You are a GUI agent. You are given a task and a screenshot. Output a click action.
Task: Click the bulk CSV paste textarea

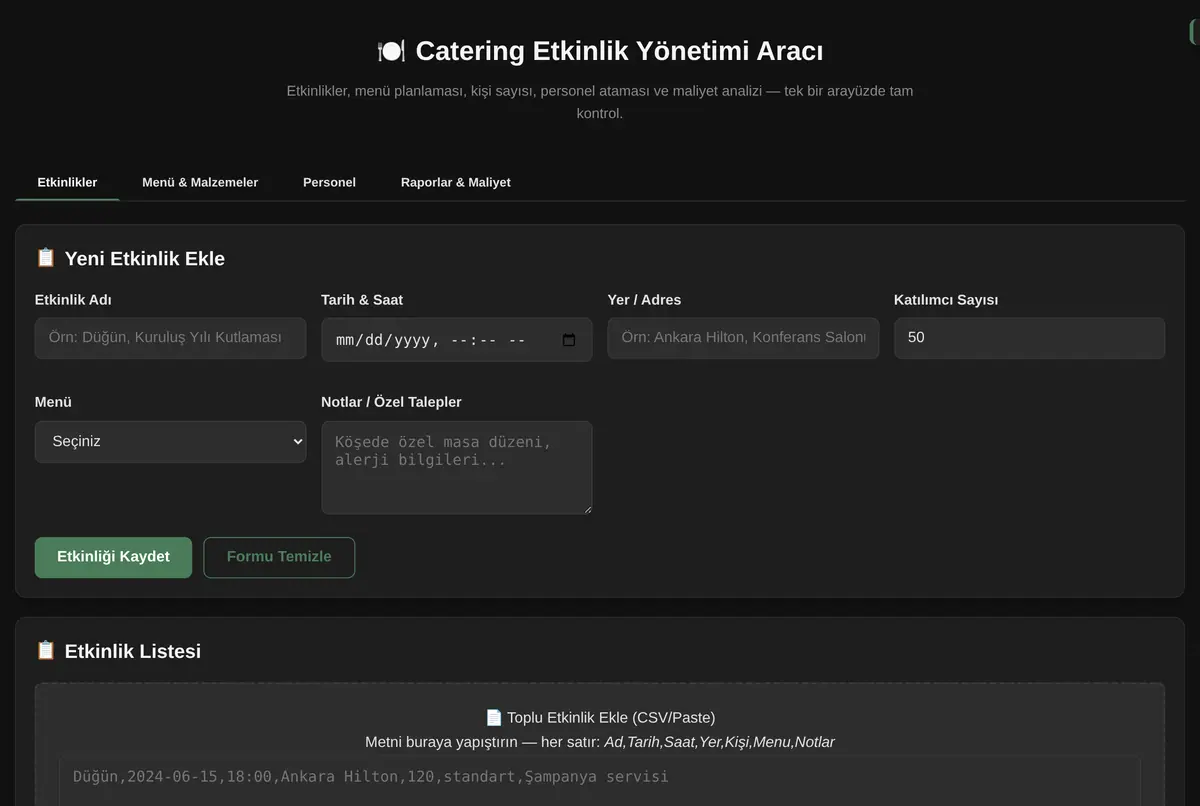[600, 781]
